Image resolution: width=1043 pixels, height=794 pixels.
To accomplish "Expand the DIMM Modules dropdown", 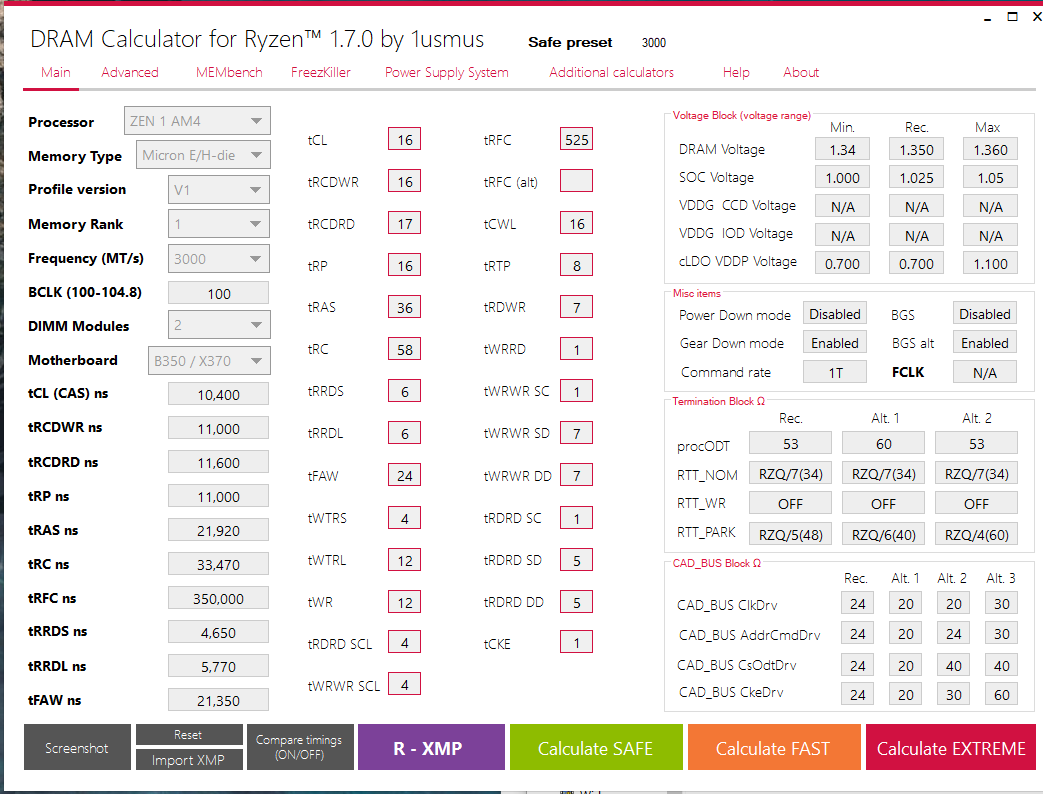I will coord(219,325).
